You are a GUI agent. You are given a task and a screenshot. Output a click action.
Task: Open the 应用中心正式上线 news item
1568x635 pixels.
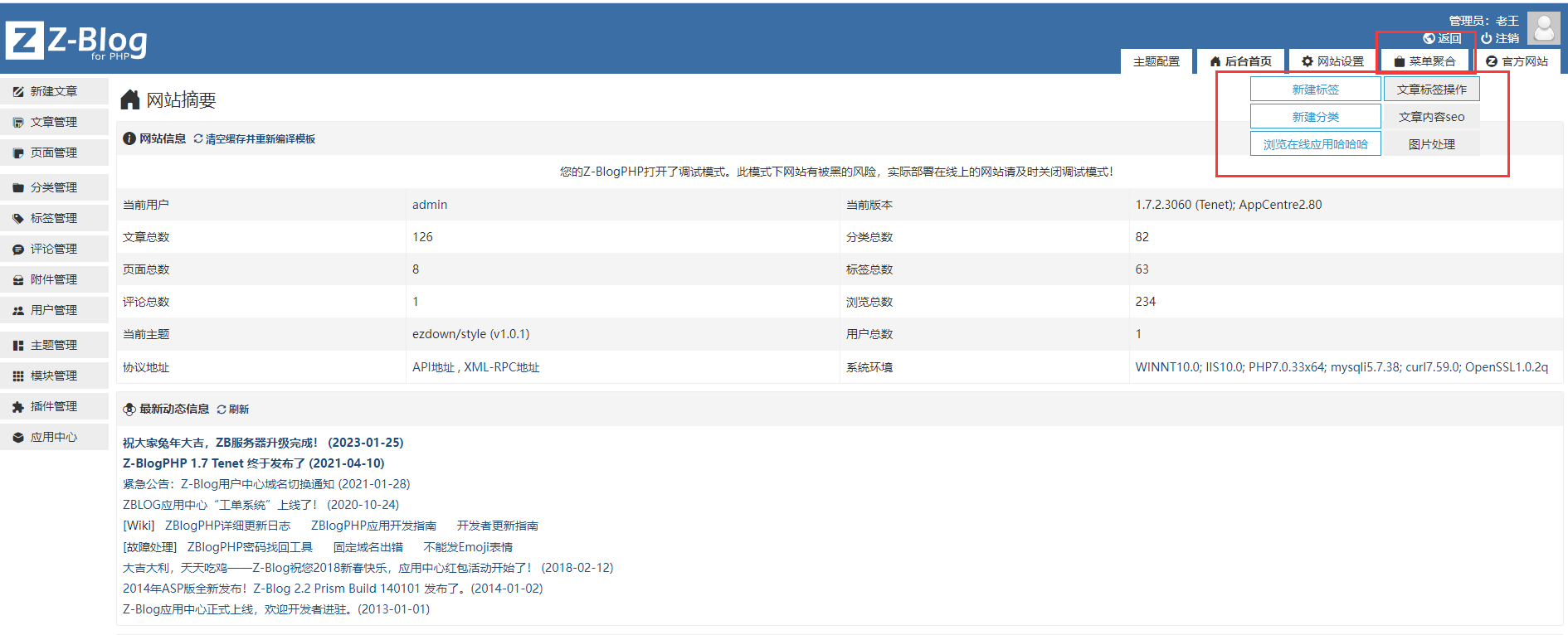[276, 609]
